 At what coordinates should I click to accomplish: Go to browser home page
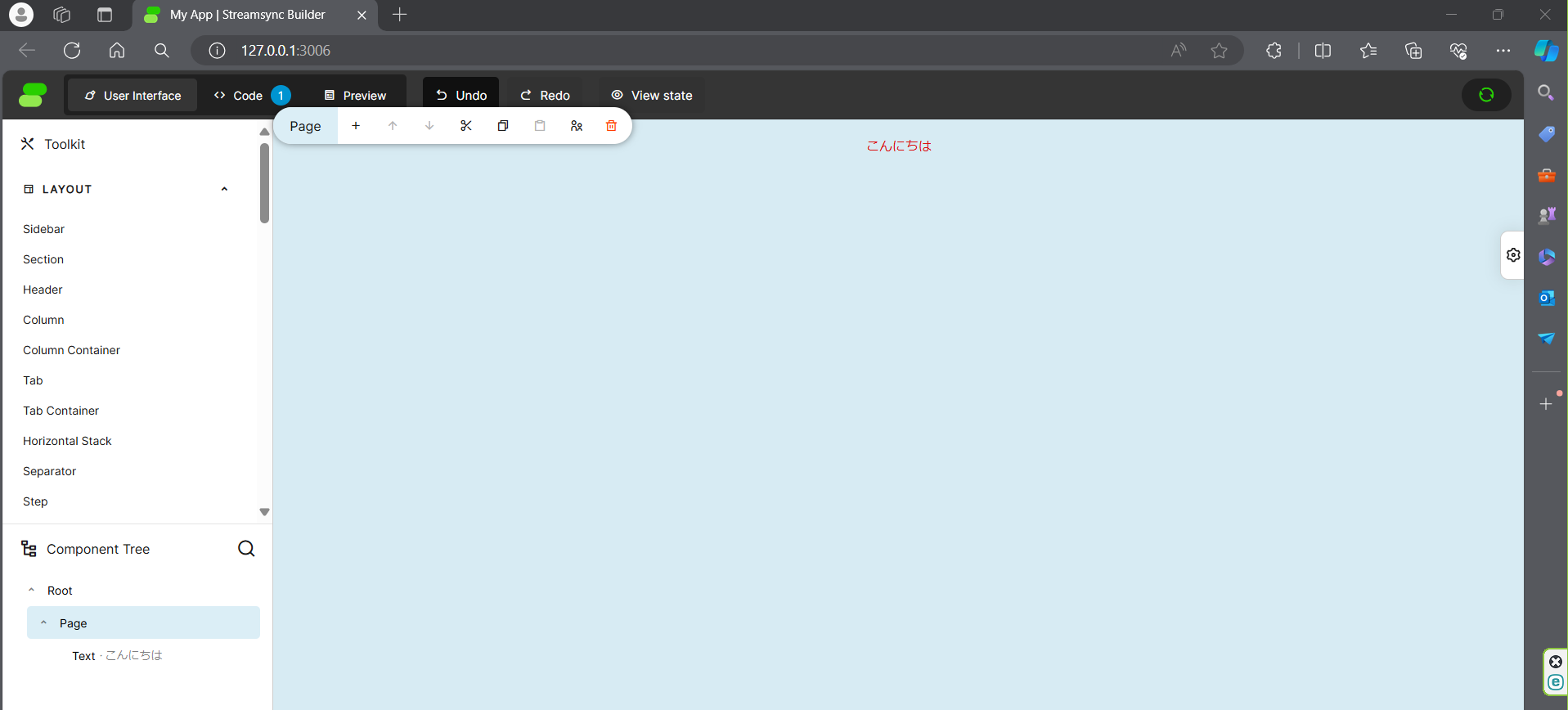[117, 51]
